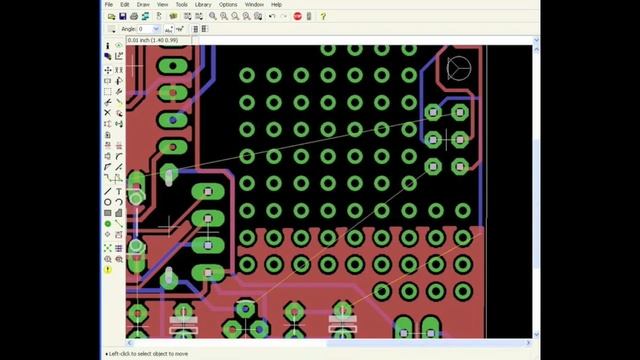
Task: Redo the undone action
Action: coord(284,16)
